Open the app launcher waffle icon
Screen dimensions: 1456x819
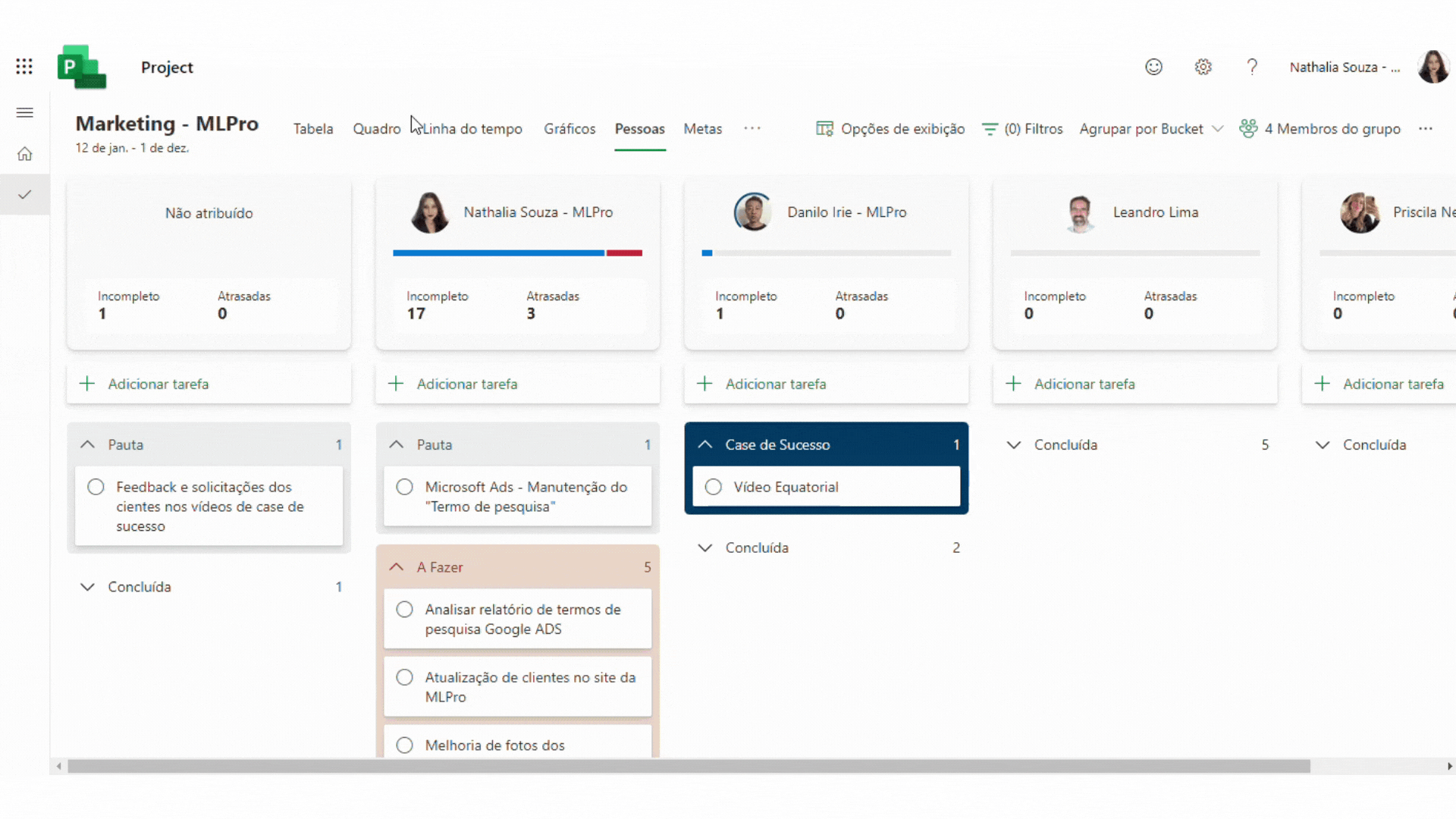24,67
